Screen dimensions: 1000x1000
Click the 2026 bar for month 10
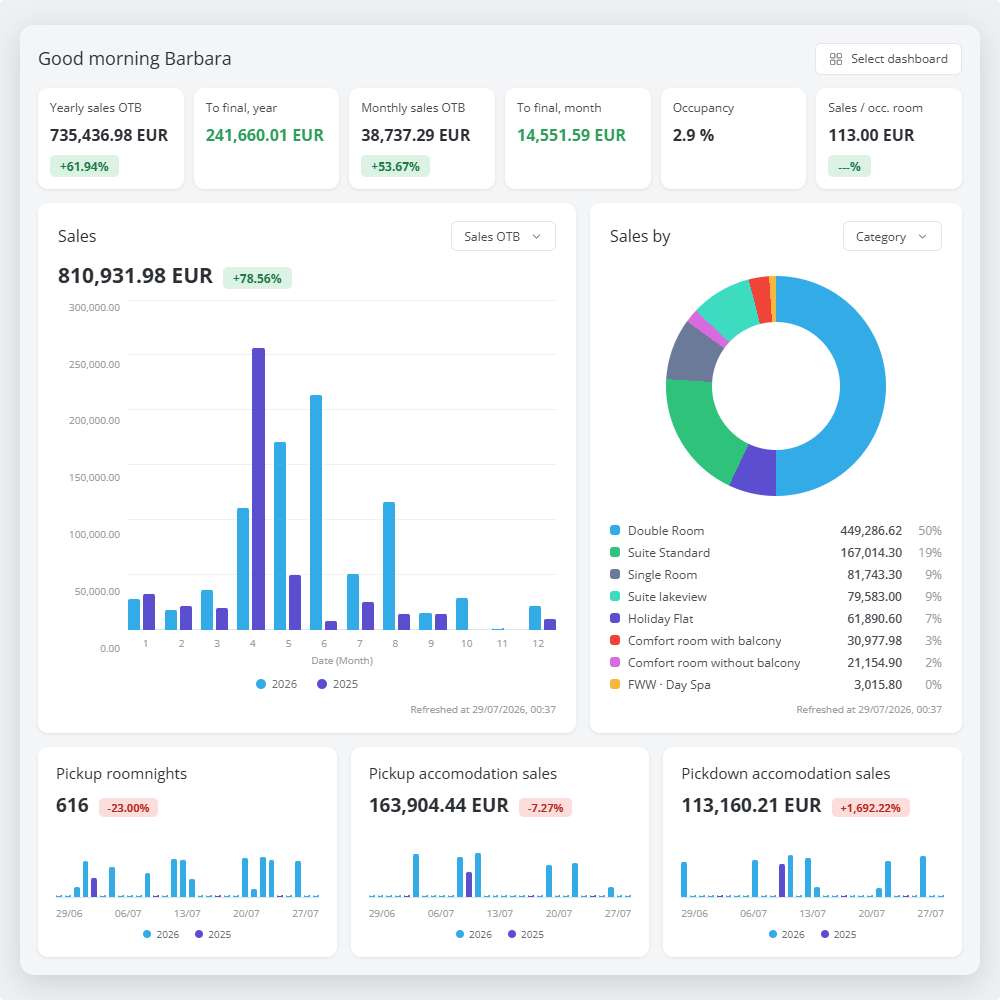pyautogui.click(x=462, y=614)
